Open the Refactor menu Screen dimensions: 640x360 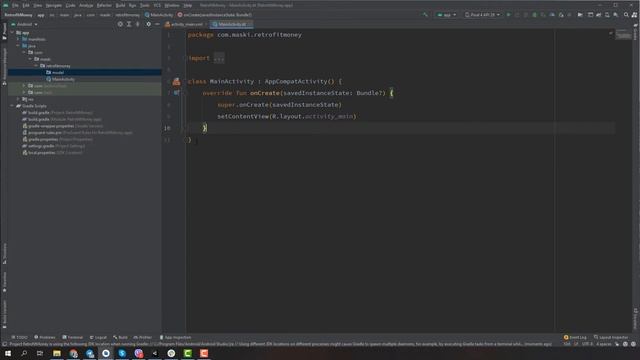pyautogui.click(x=104, y=5)
